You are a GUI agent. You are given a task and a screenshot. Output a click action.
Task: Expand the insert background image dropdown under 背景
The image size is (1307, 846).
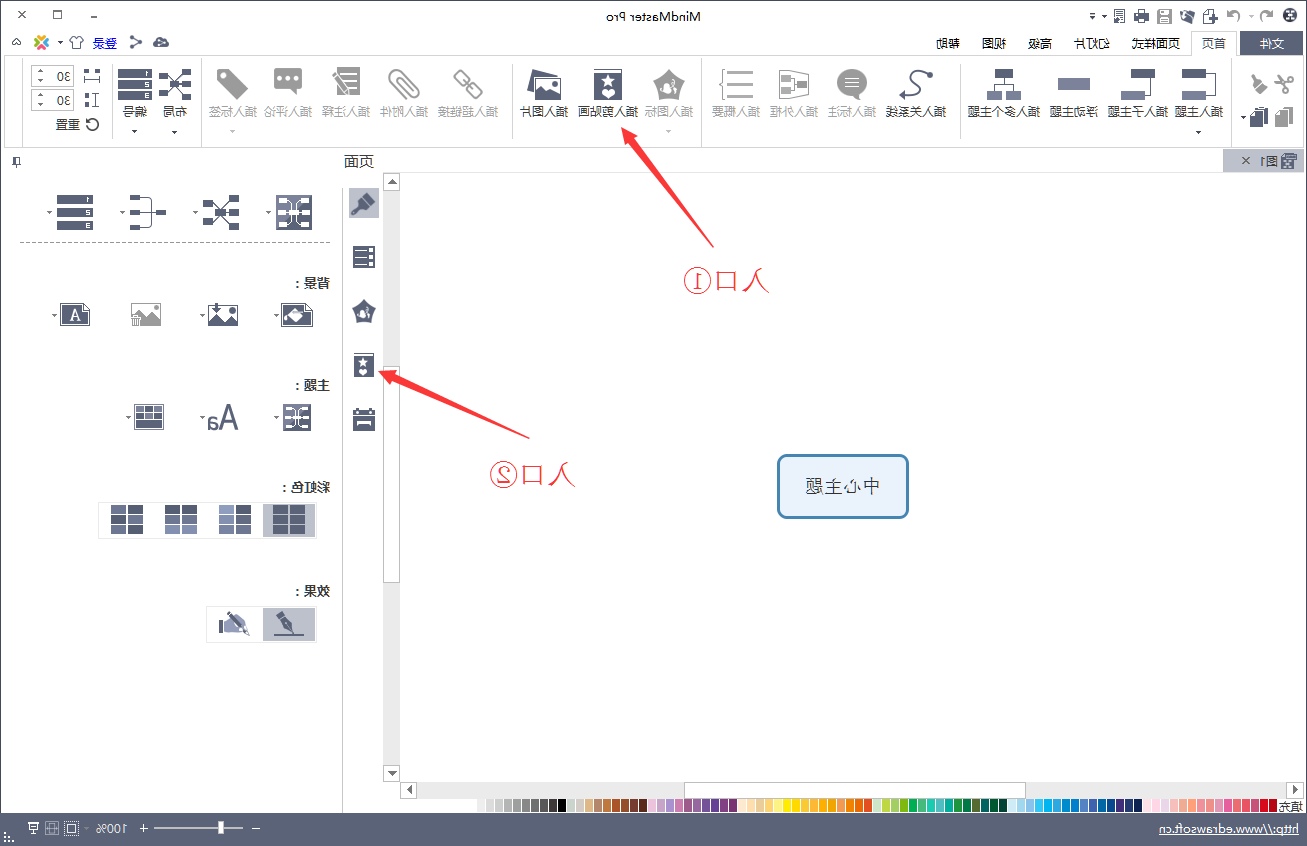point(204,315)
